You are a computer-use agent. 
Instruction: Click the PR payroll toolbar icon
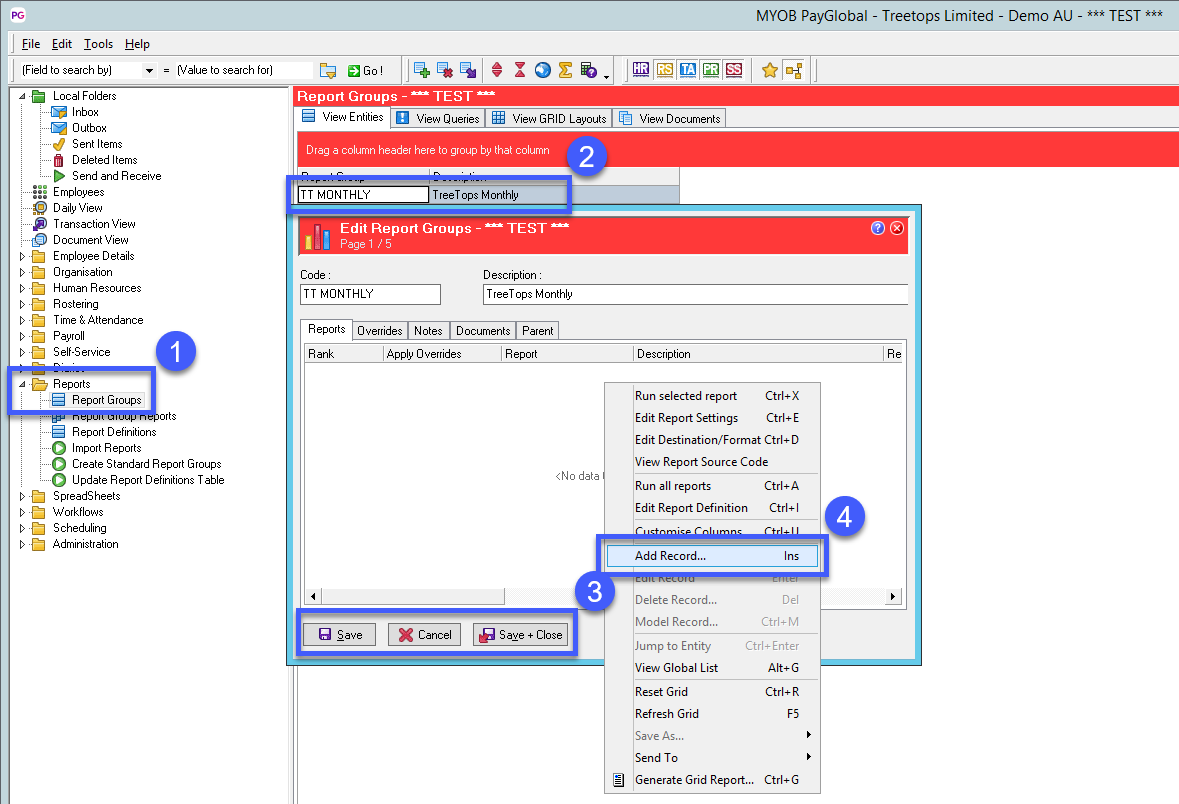pyautogui.click(x=711, y=70)
